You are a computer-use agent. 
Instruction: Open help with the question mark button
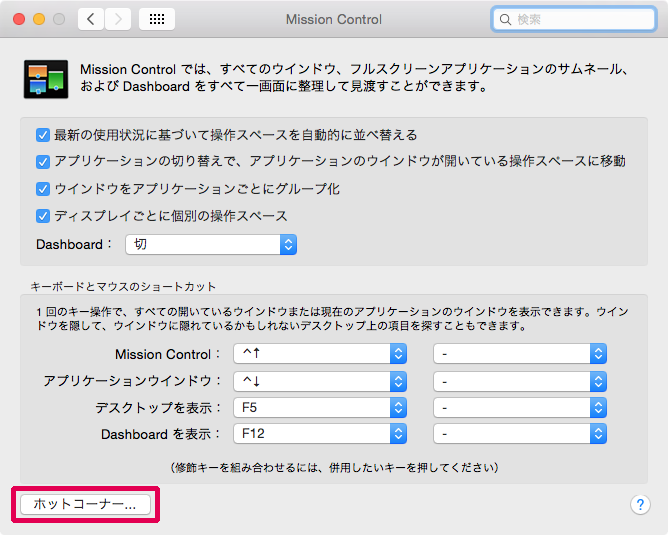(640, 505)
